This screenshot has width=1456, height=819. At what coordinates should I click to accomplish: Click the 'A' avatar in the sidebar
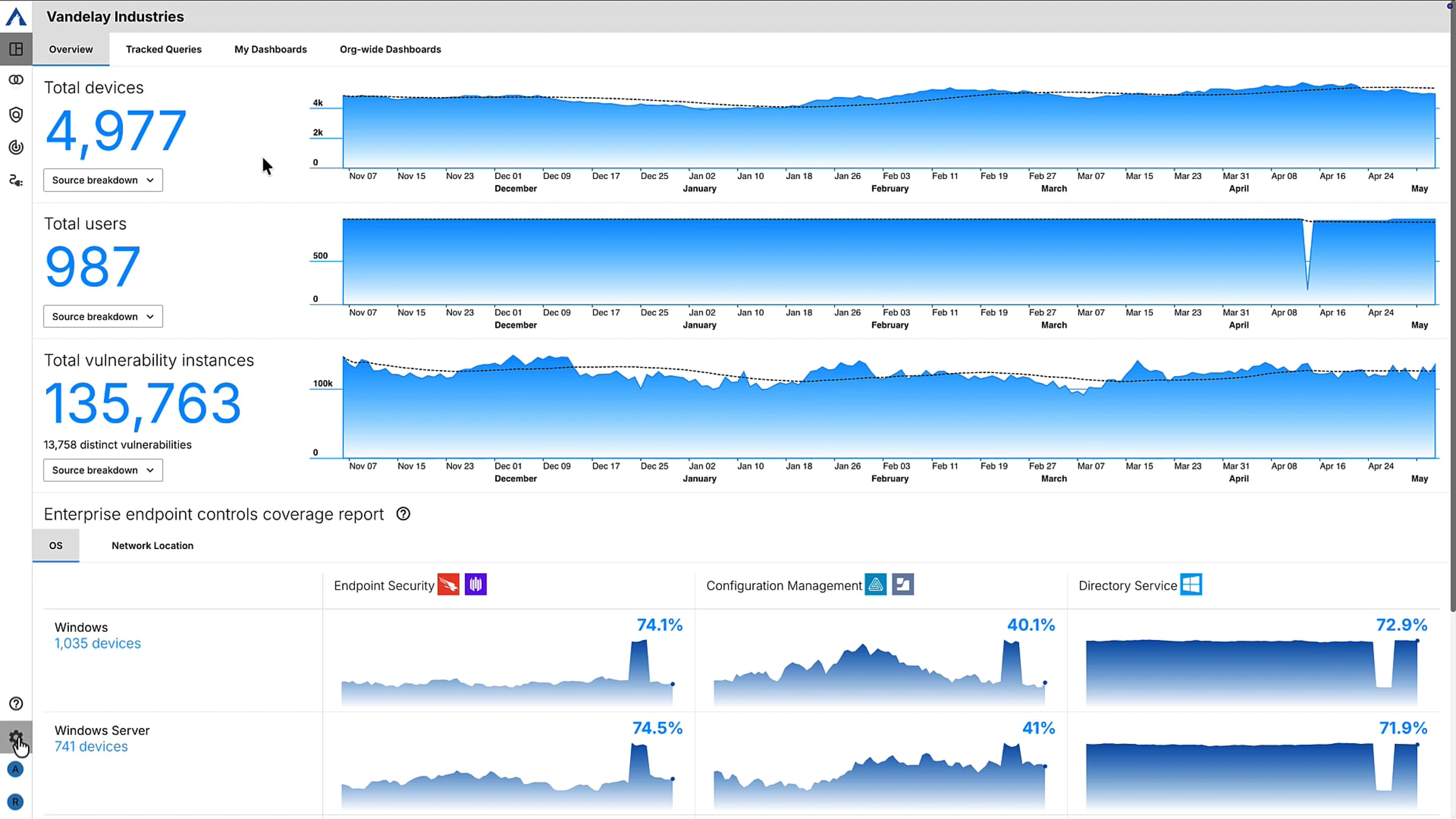16,769
